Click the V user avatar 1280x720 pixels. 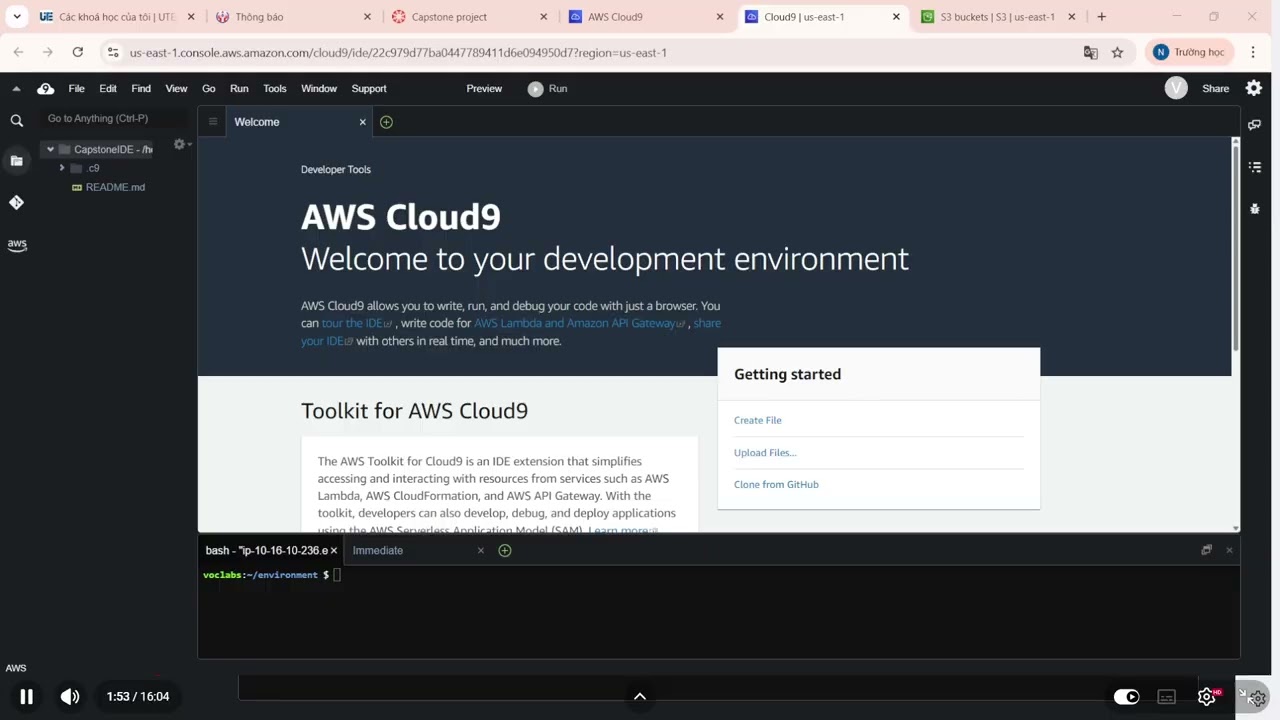pos(1176,89)
